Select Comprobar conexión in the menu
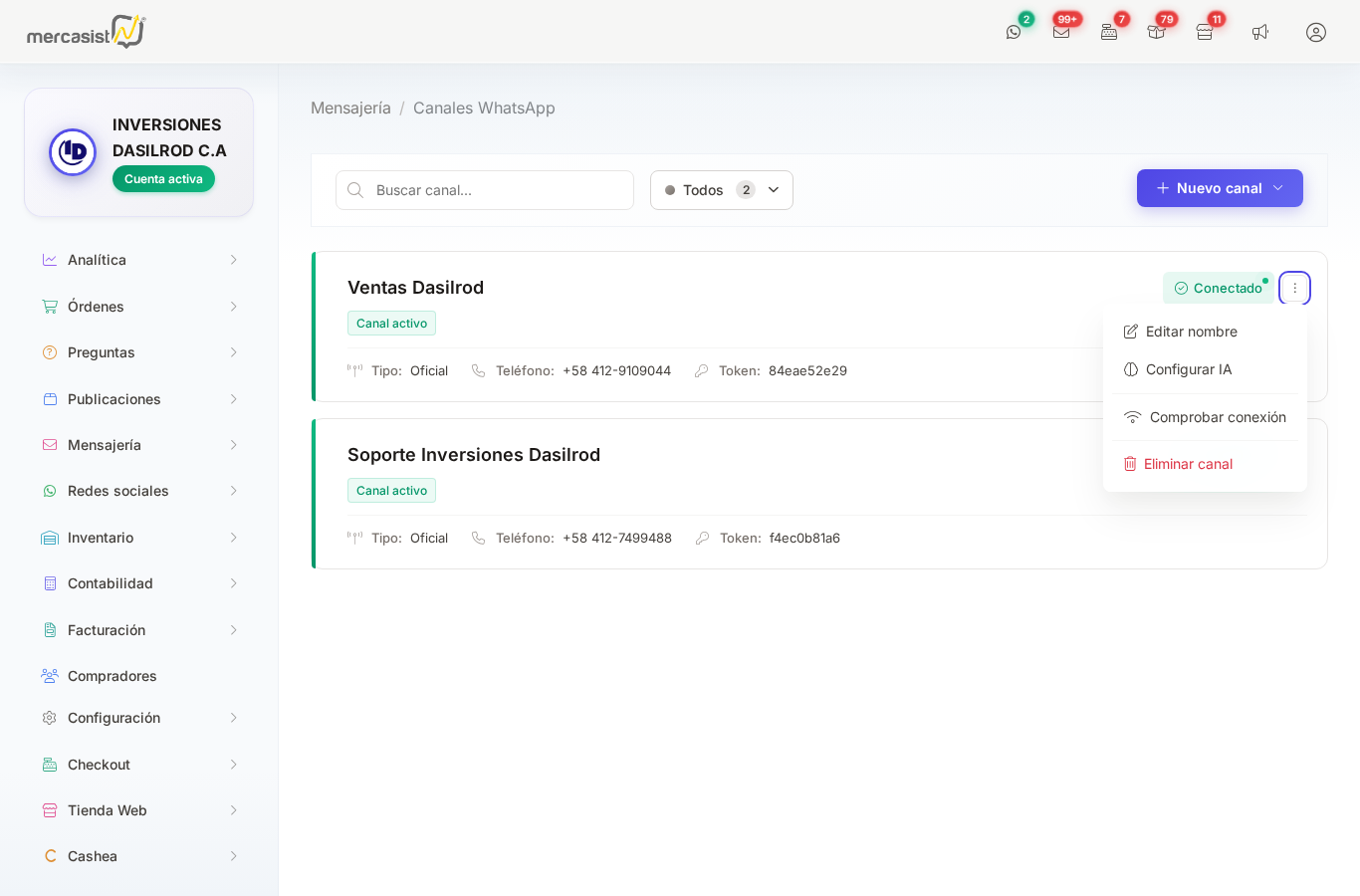Viewport: 1360px width, 896px height. [1217, 417]
